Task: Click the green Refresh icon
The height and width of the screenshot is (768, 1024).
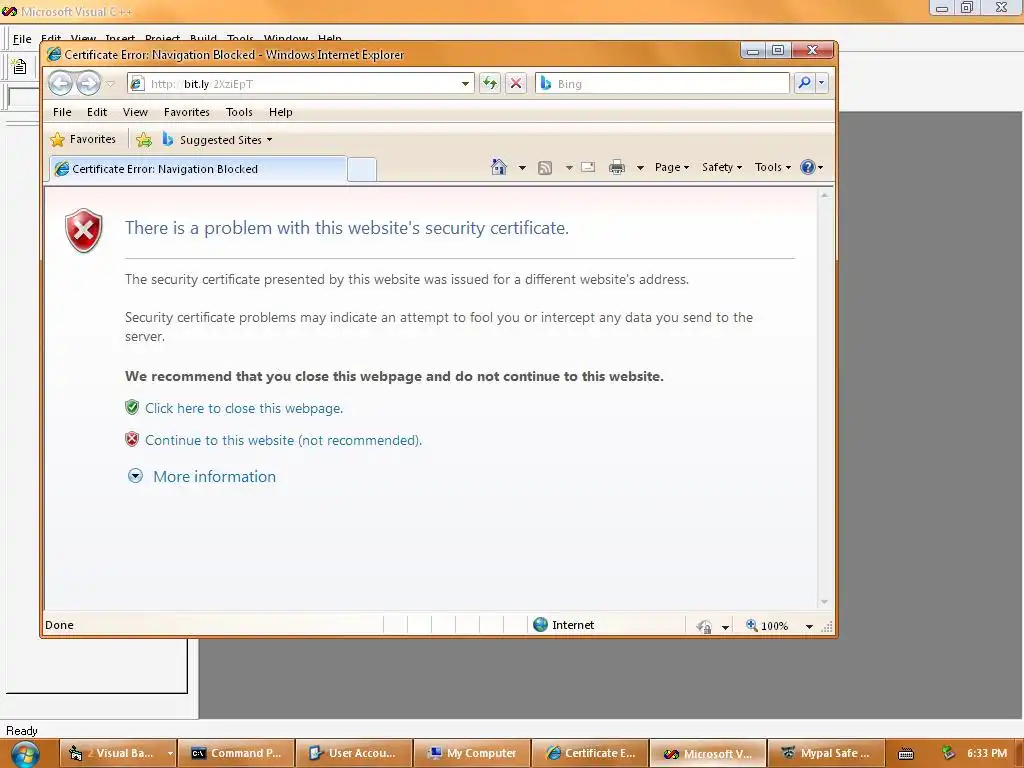Action: pos(489,83)
